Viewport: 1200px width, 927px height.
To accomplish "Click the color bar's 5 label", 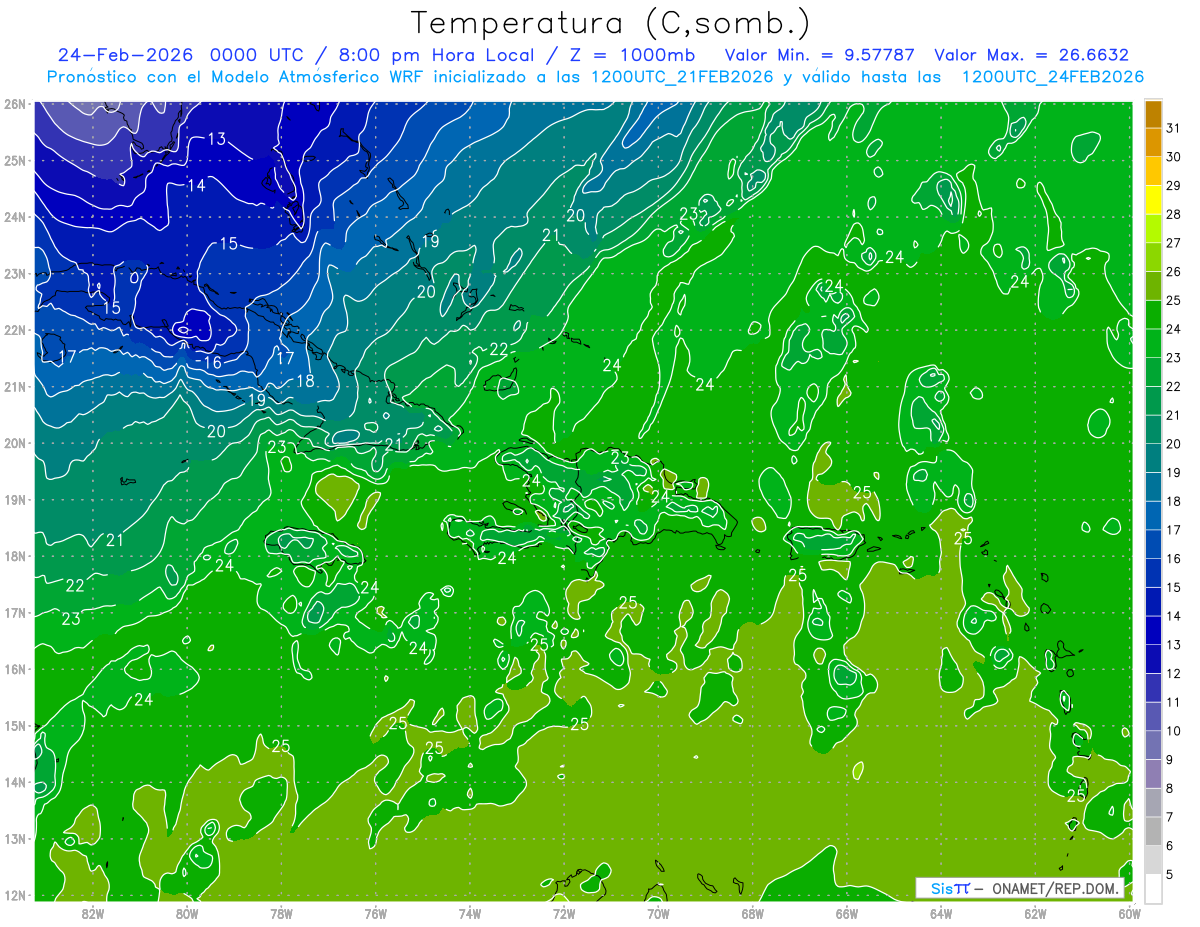I will click(1170, 875).
